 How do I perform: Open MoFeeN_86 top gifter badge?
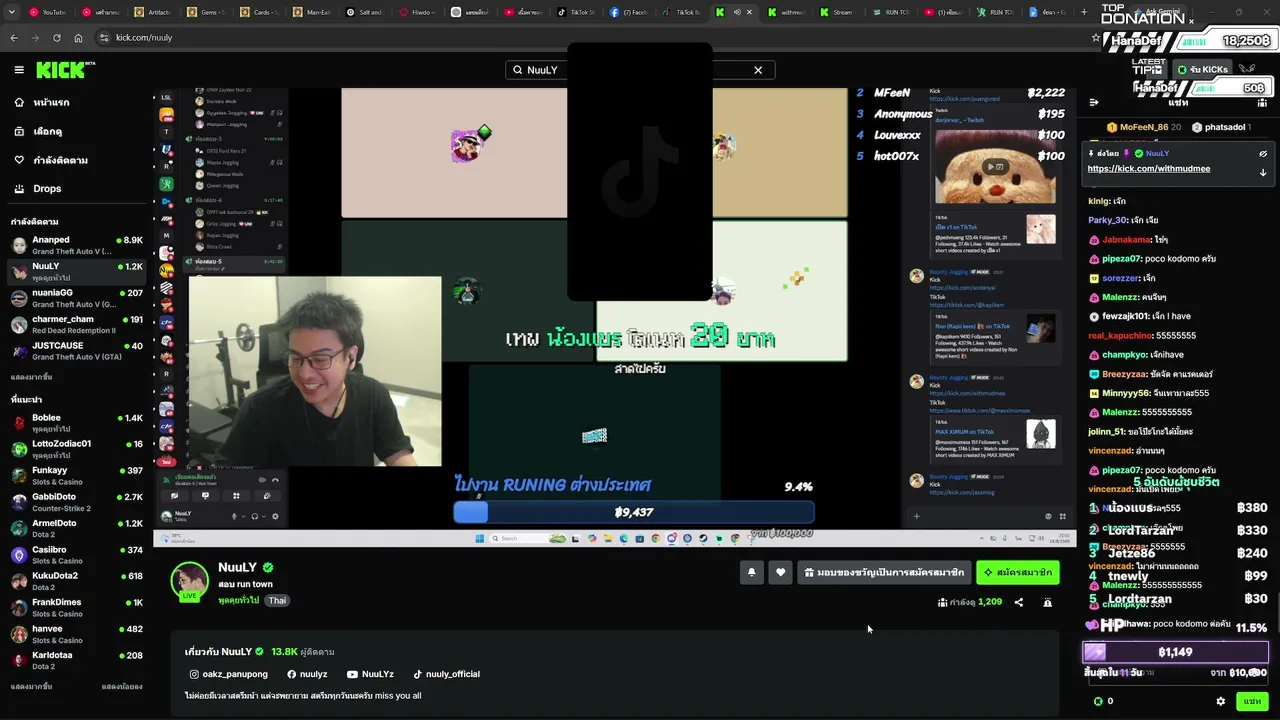(x=1143, y=127)
